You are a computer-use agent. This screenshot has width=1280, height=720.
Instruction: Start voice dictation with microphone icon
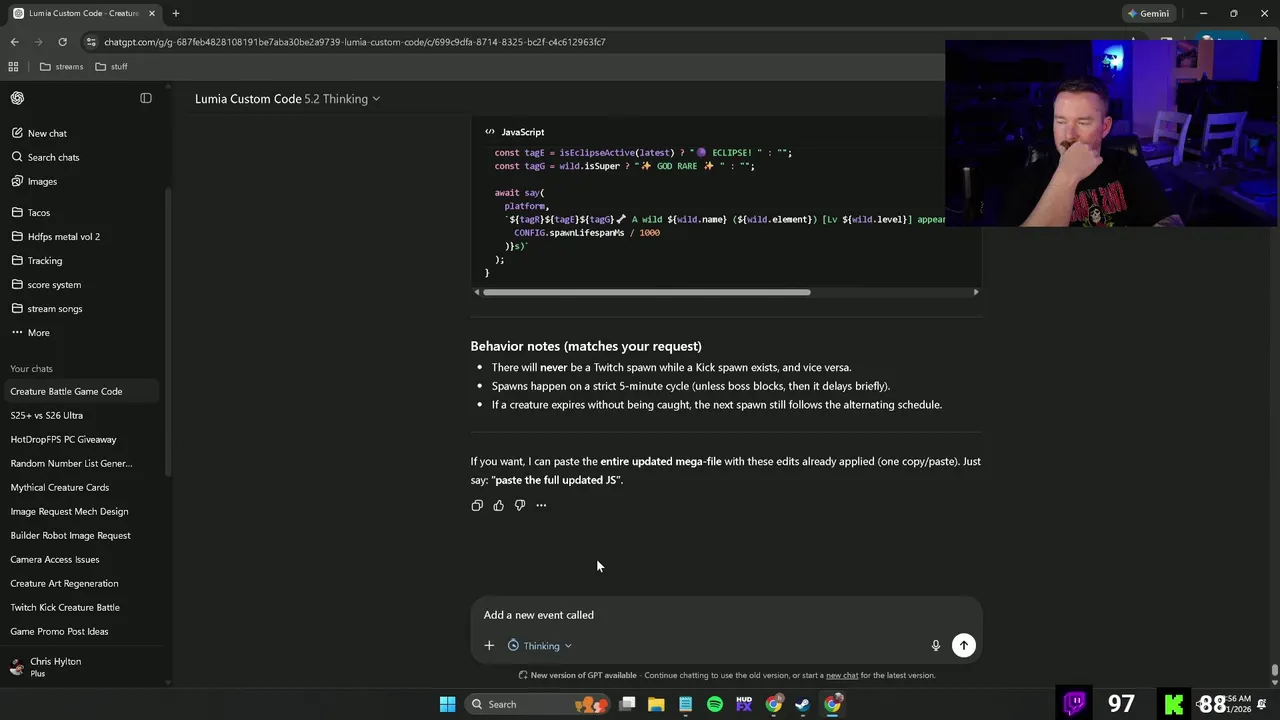936,646
